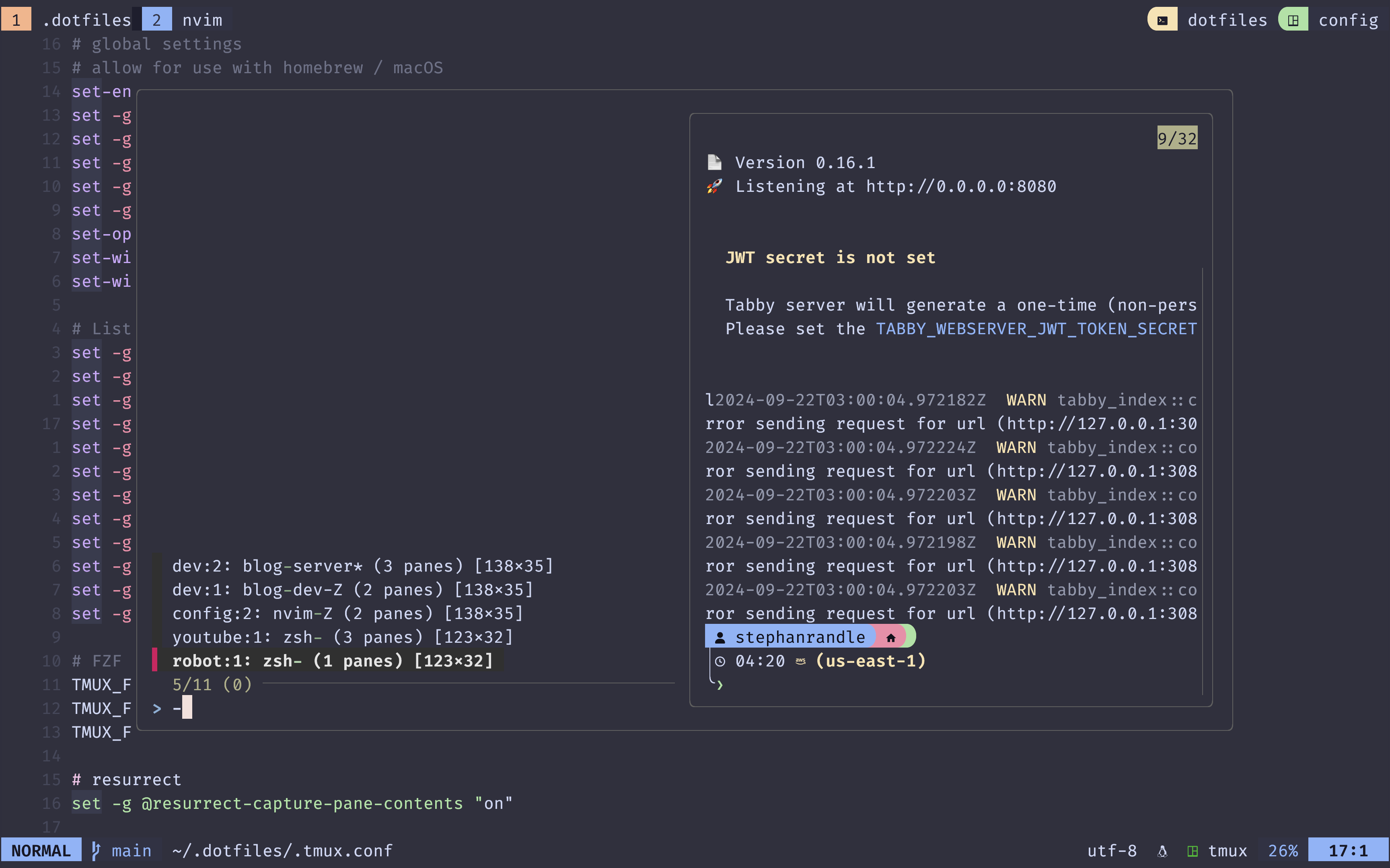Click the clock icon beside 04:20
Viewport: 1390px width, 868px height.
point(720,661)
